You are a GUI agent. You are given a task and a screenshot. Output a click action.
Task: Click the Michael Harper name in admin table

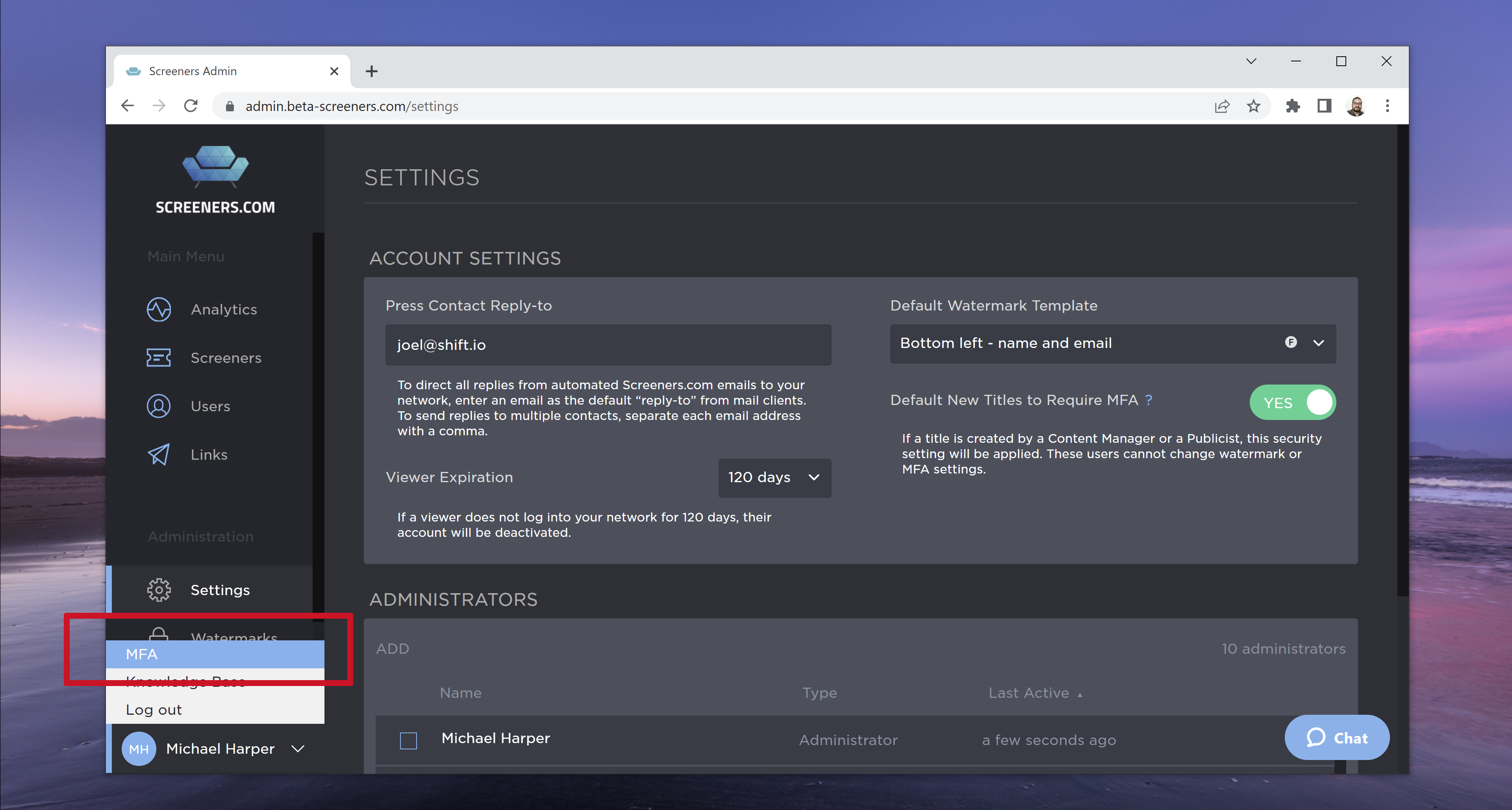pos(495,738)
